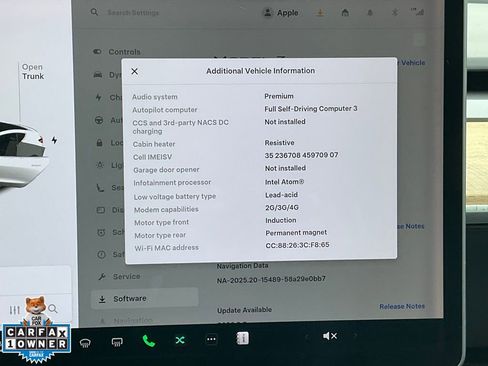Tap the charge port bolt icon by car
Viewport: 488px width, 366px height.
pos(54,140)
